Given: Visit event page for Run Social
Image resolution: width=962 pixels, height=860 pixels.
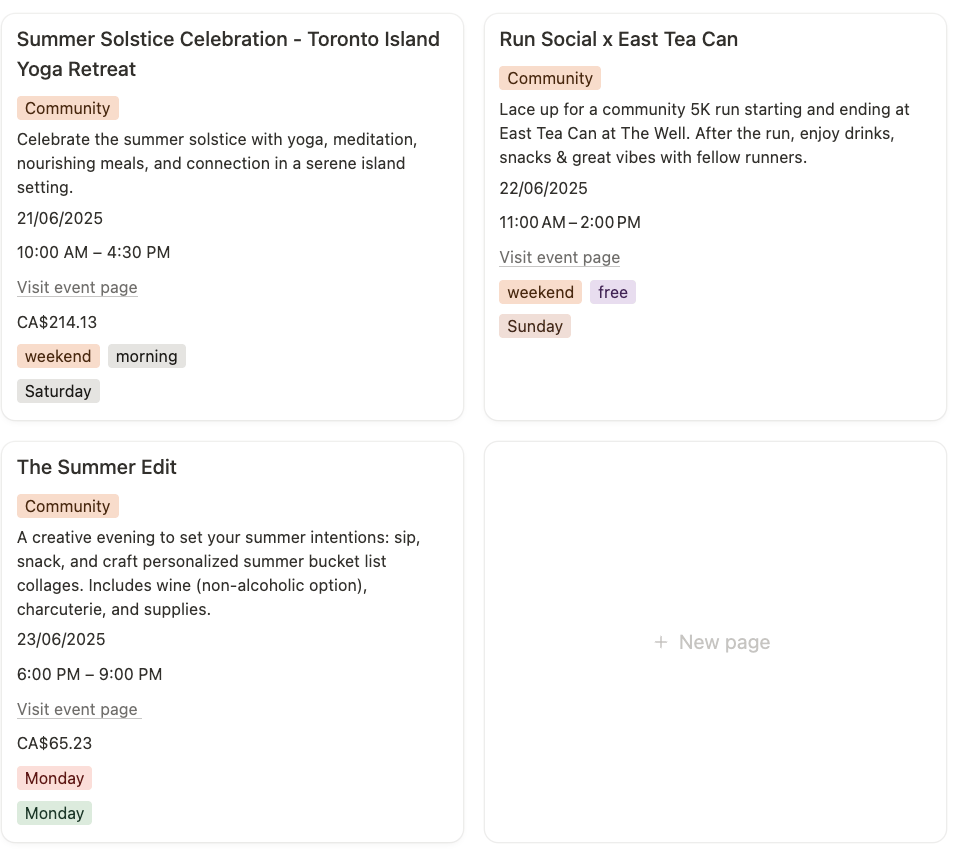Looking at the screenshot, I should point(560,257).
